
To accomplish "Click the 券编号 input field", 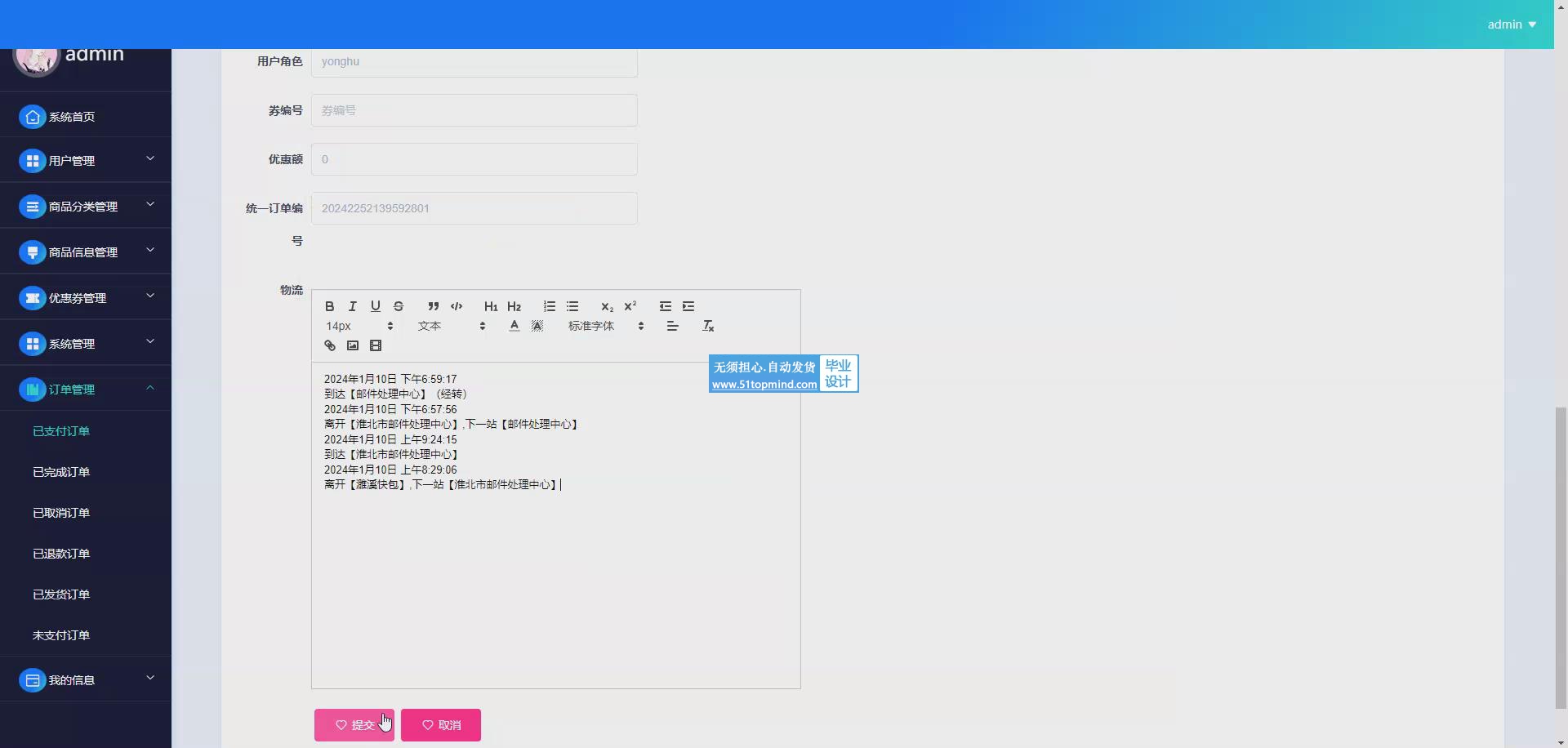I will tap(474, 110).
